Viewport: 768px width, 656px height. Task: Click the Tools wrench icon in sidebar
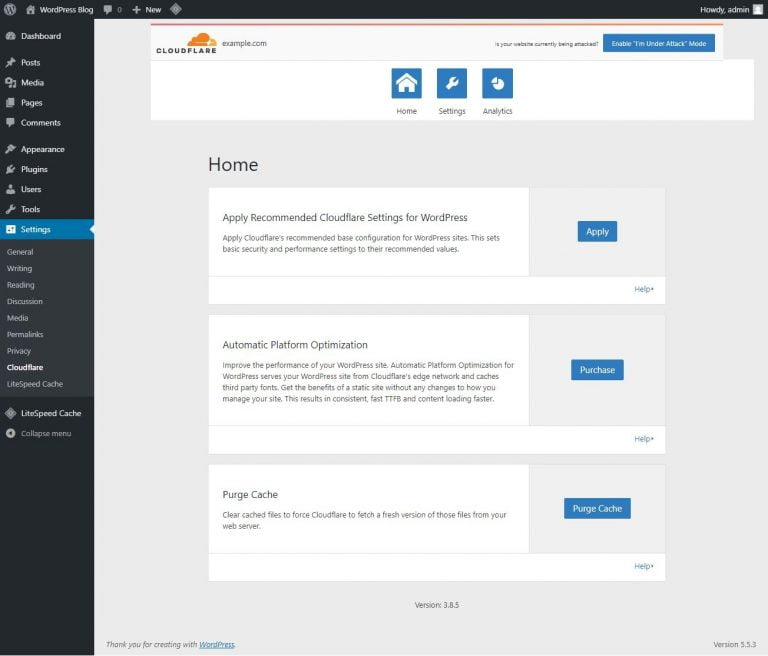point(10,209)
